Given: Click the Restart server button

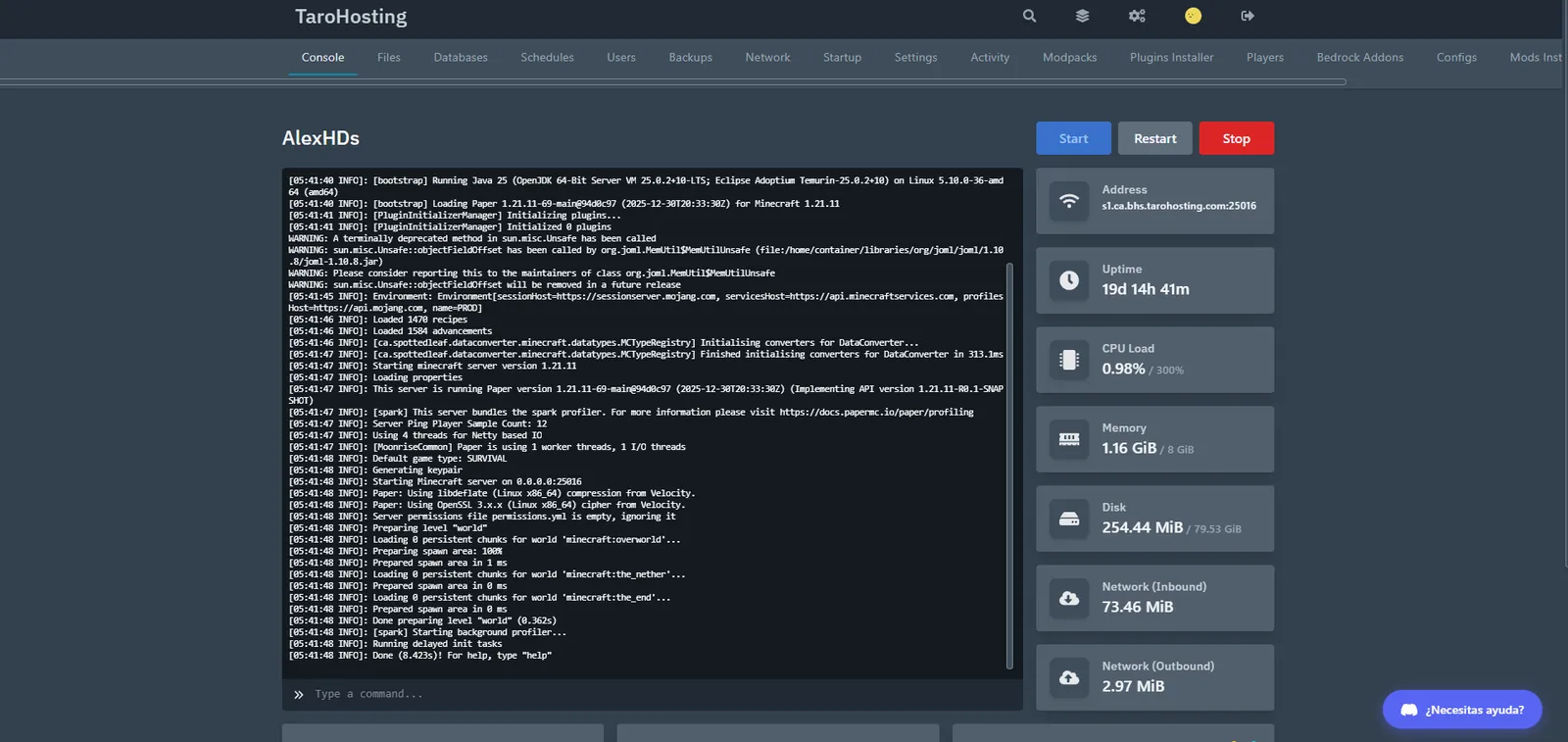Looking at the screenshot, I should [1155, 138].
